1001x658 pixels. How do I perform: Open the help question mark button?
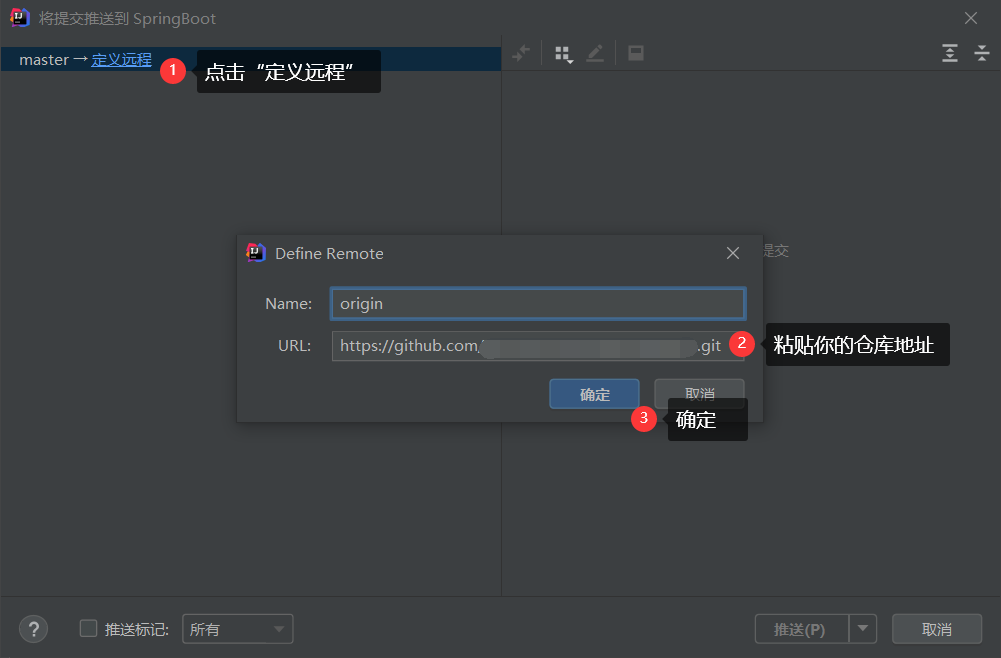pos(33,629)
